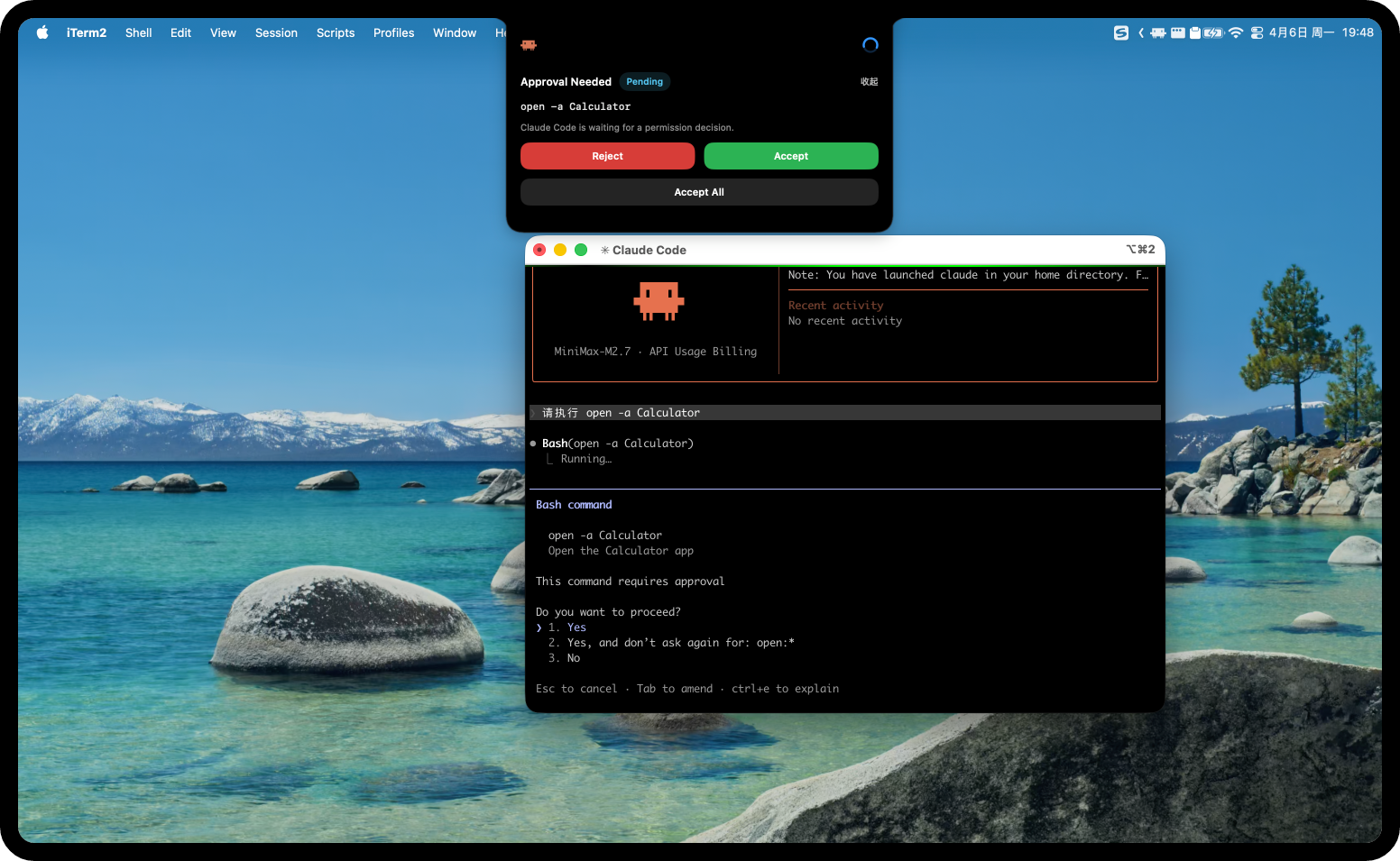Image resolution: width=1400 pixels, height=861 pixels.
Task: Open the Apple menu
Action: pos(42,32)
